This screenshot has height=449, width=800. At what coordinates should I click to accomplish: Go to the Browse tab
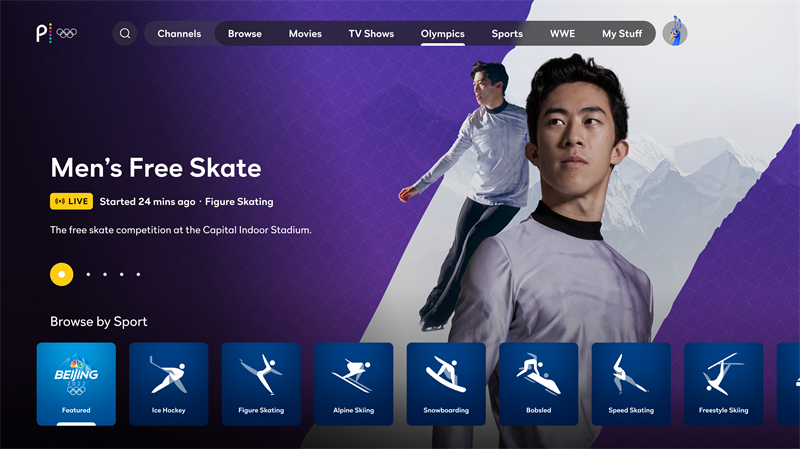point(244,34)
